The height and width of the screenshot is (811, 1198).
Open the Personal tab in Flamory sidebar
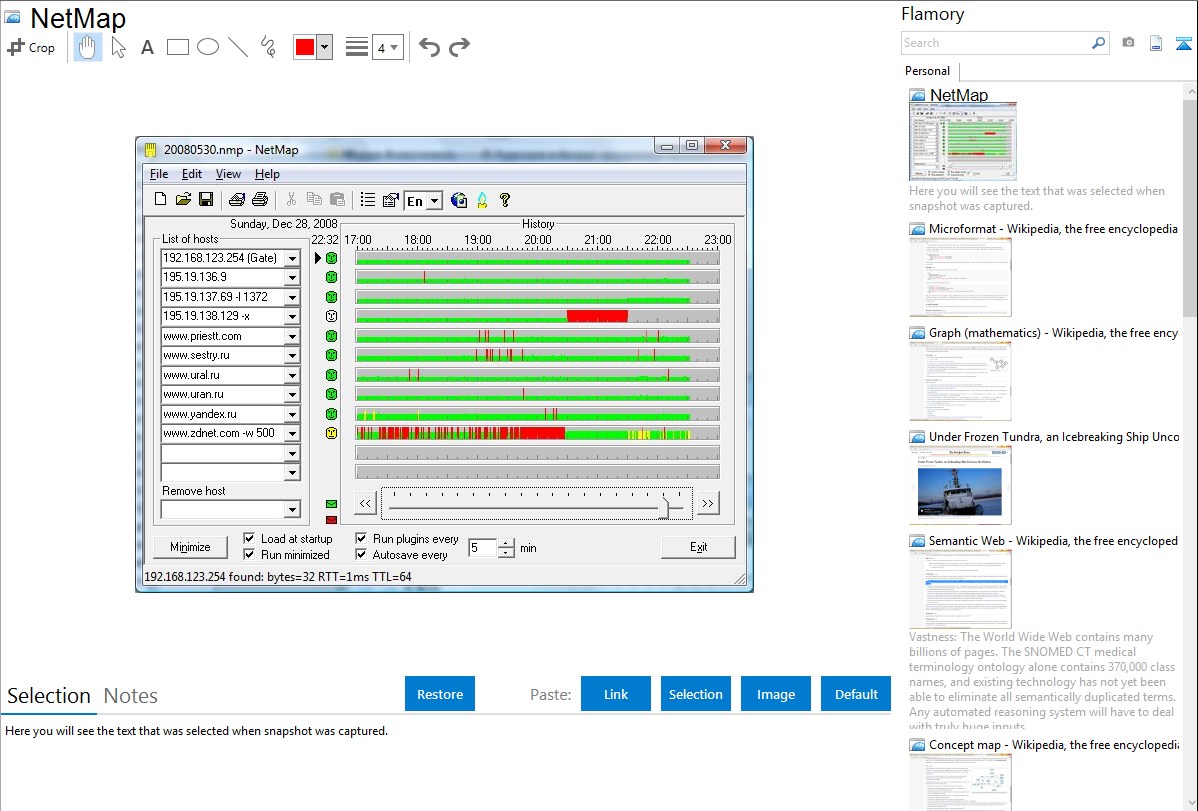pyautogui.click(x=928, y=71)
